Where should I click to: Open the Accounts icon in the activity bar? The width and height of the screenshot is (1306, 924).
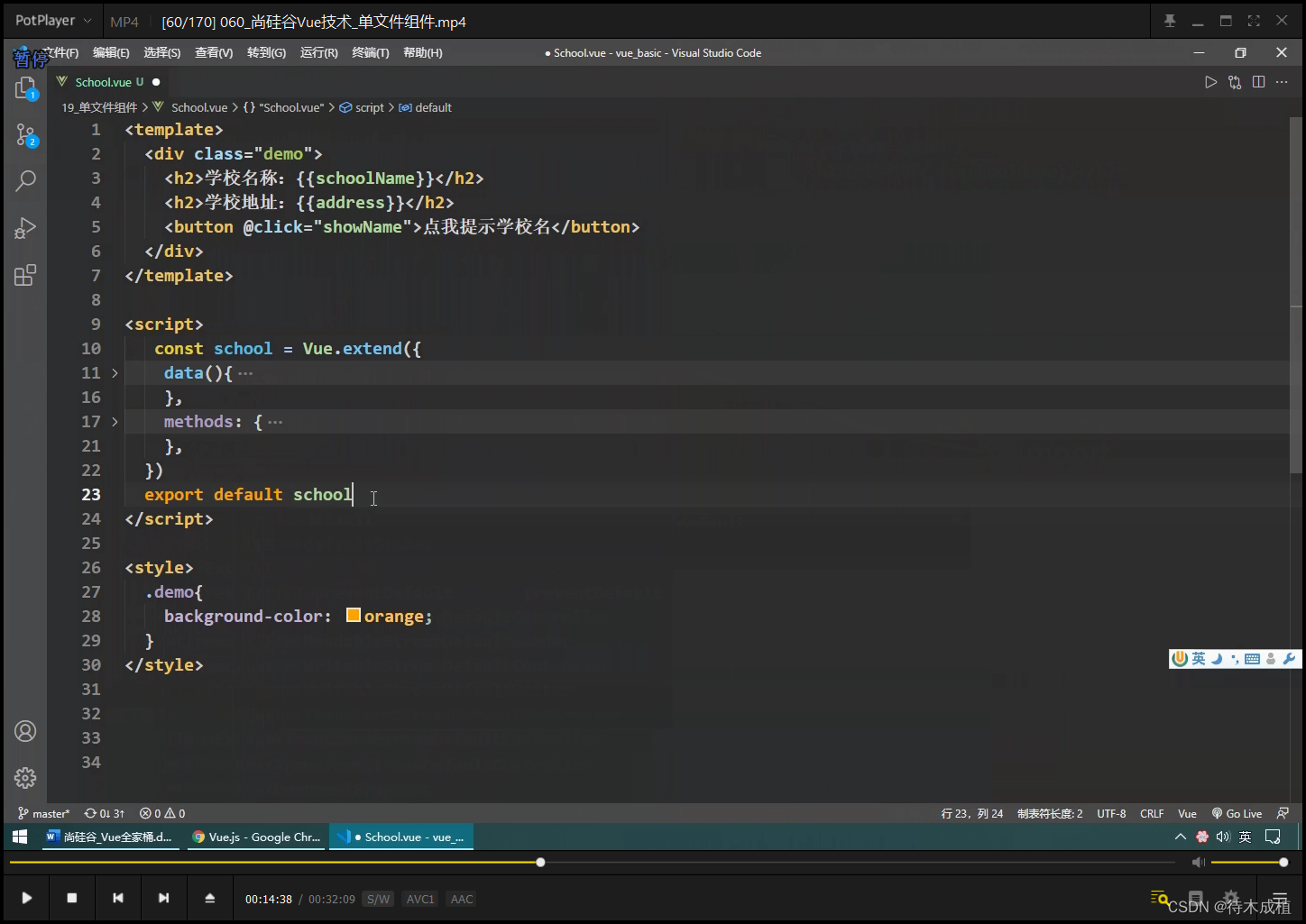[x=25, y=731]
